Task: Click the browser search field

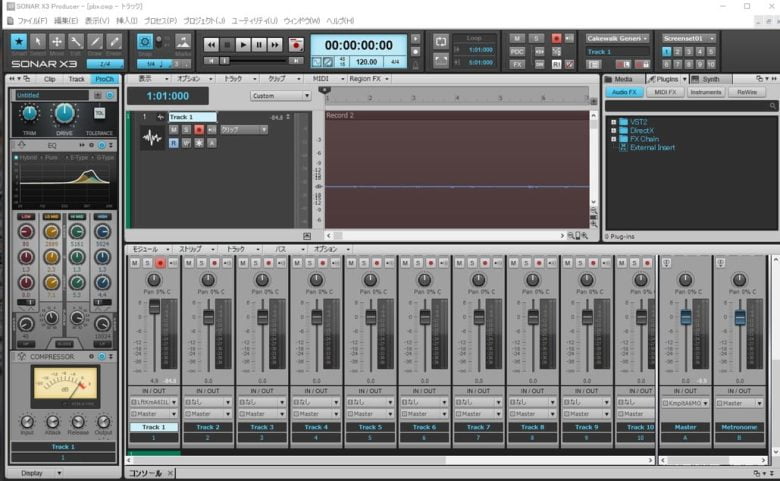Action: pyautogui.click(x=690, y=105)
